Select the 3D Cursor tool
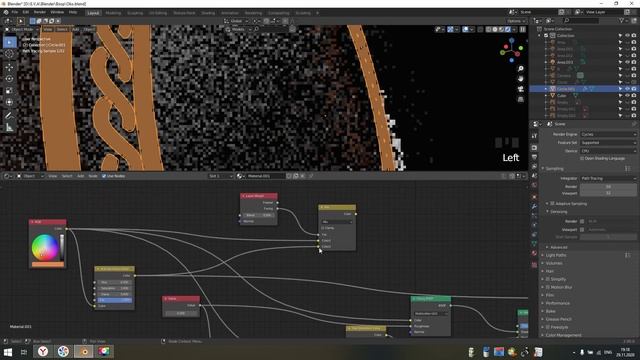Screen dimensions: 640x360 pos(9,54)
